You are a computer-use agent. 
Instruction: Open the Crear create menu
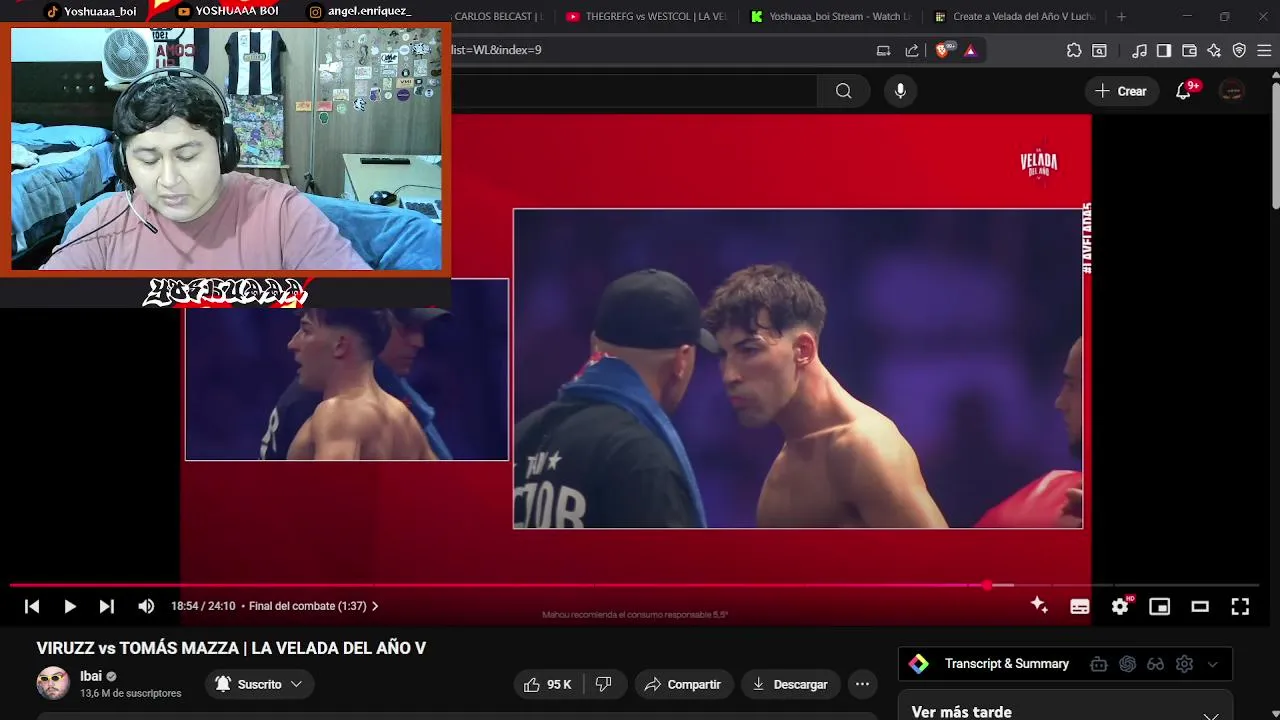pos(1121,91)
